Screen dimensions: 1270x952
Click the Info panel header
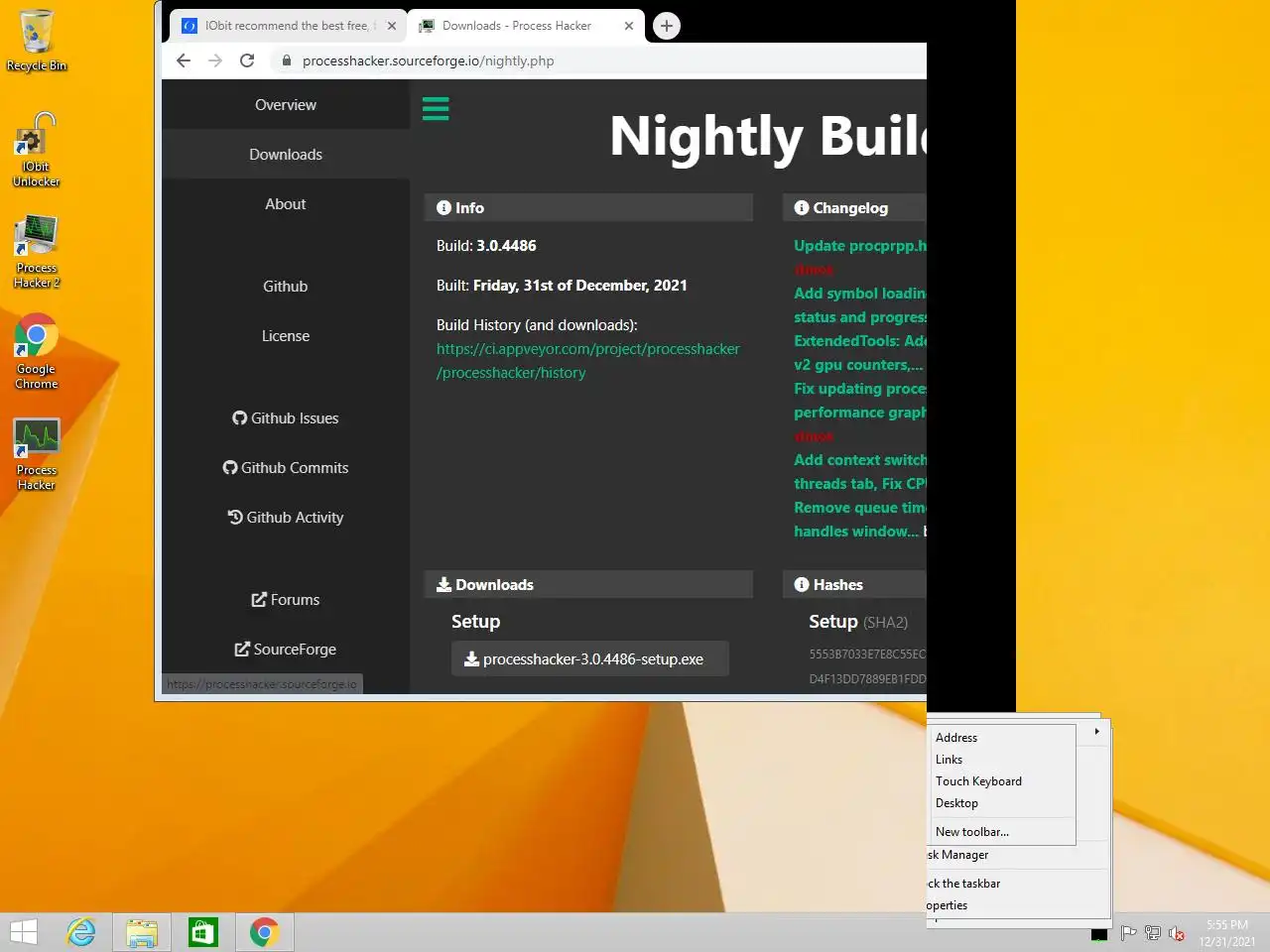tap(588, 207)
